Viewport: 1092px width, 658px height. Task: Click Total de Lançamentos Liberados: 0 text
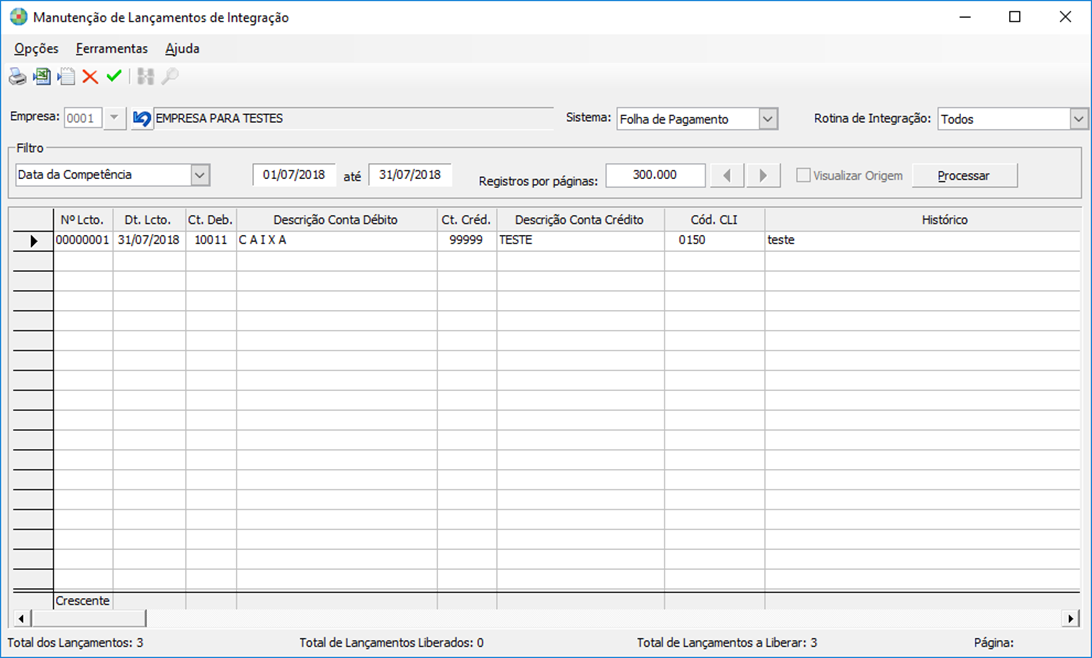click(x=391, y=643)
